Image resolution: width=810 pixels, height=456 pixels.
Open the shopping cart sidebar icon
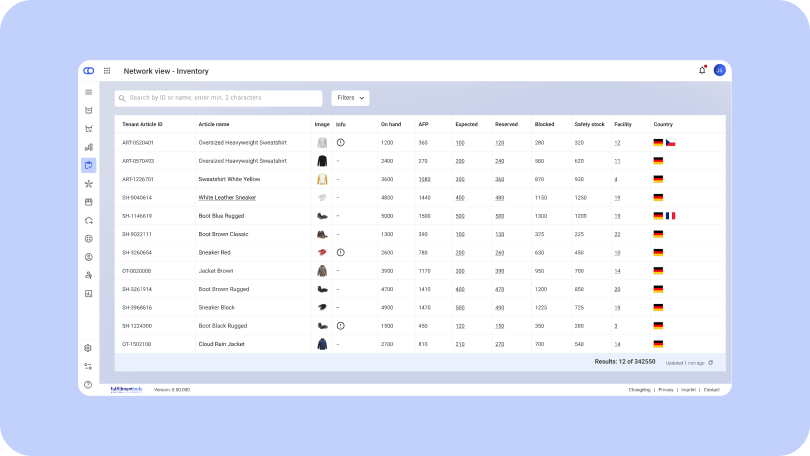88,129
